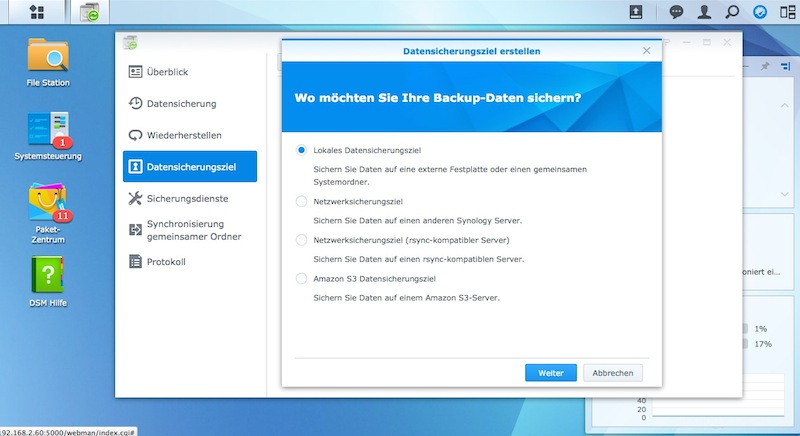Click the red 11 badge on Paket-Zentrum

63,216
